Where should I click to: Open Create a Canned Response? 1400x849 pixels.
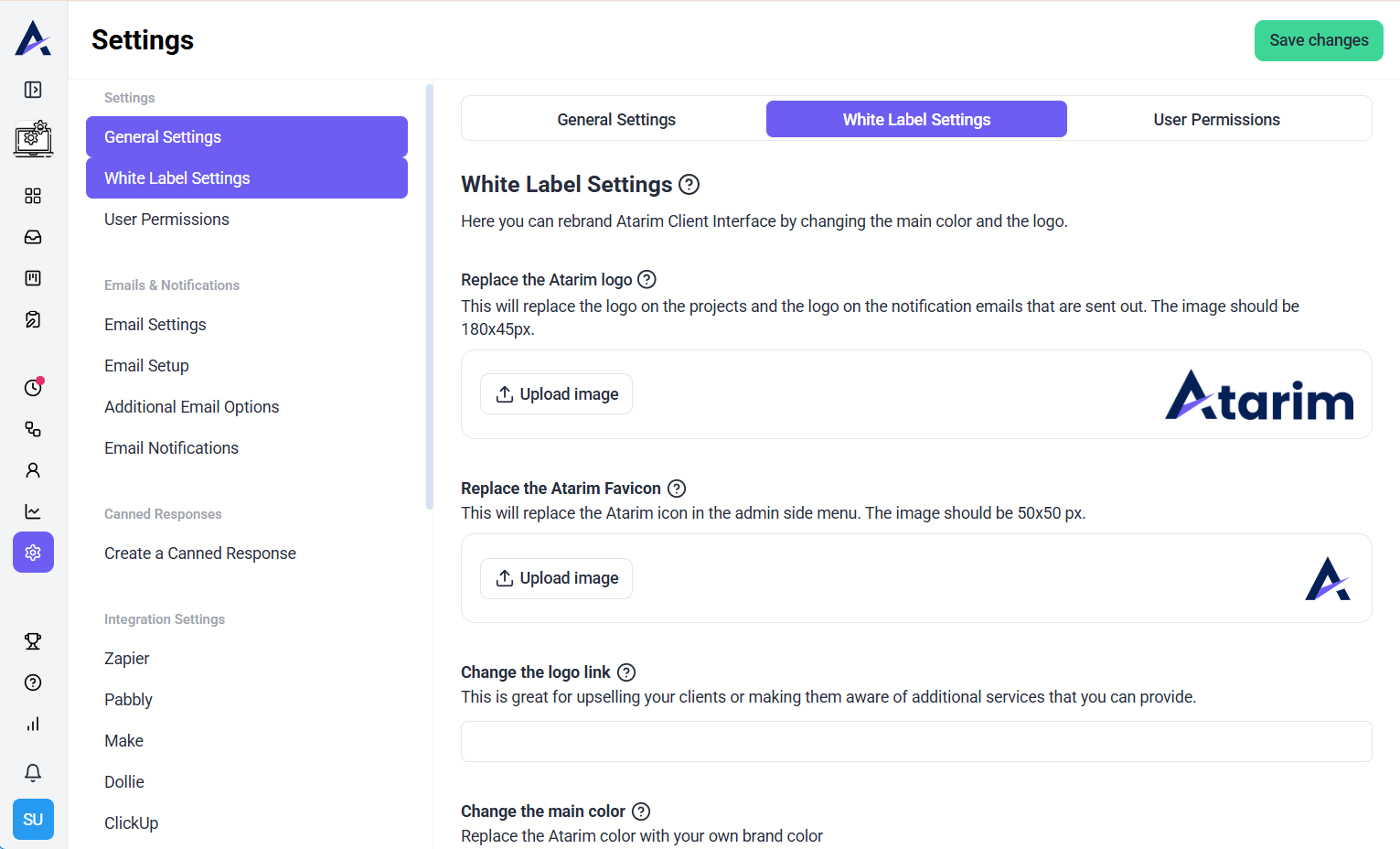pyautogui.click(x=200, y=553)
